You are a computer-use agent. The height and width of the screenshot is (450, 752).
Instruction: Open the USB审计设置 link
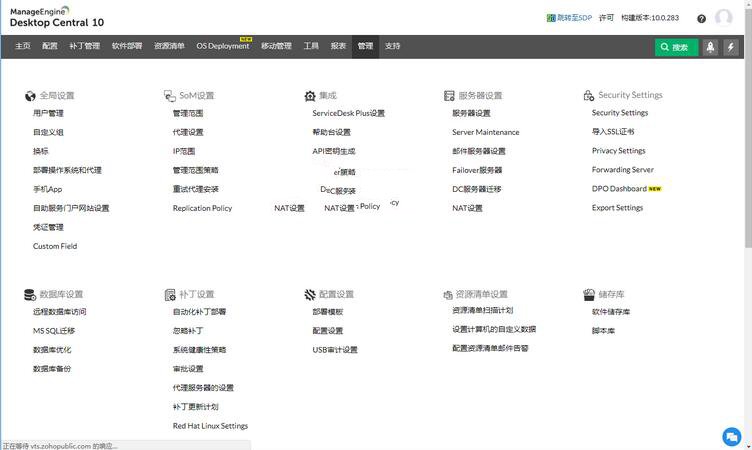pos(335,350)
